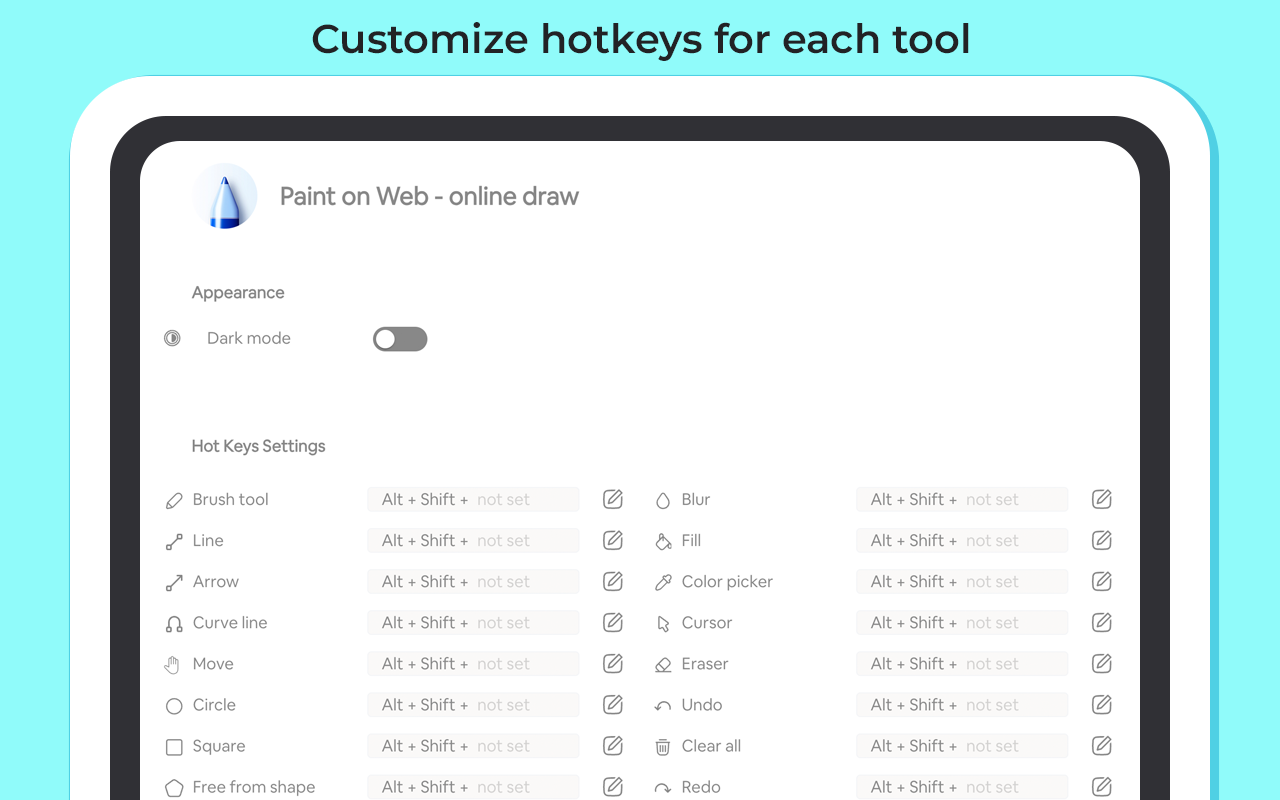Screen dimensions: 1280x800
Task: Click the 'Dark mode' label
Action: (249, 338)
